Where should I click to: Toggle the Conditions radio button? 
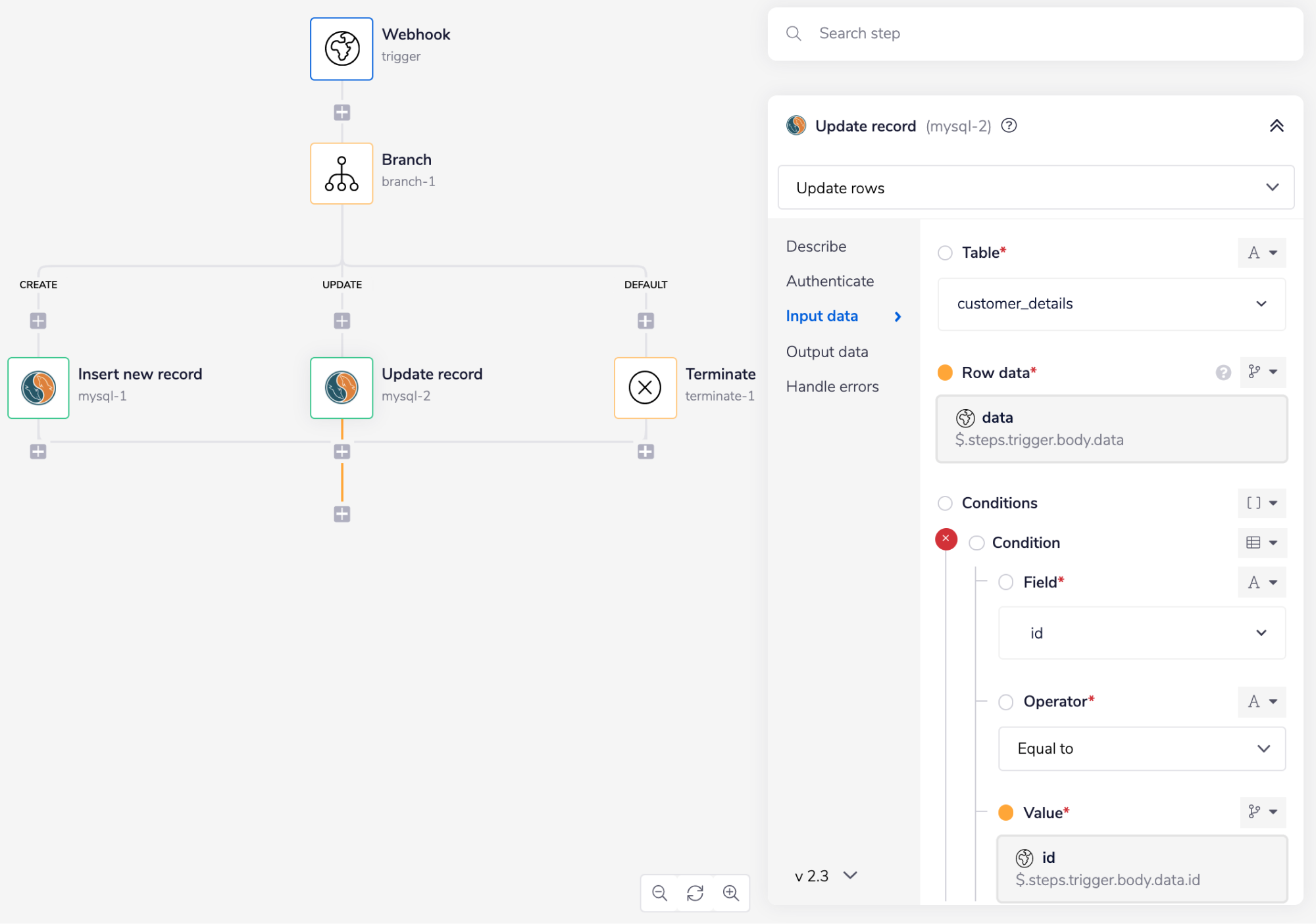pyautogui.click(x=945, y=503)
